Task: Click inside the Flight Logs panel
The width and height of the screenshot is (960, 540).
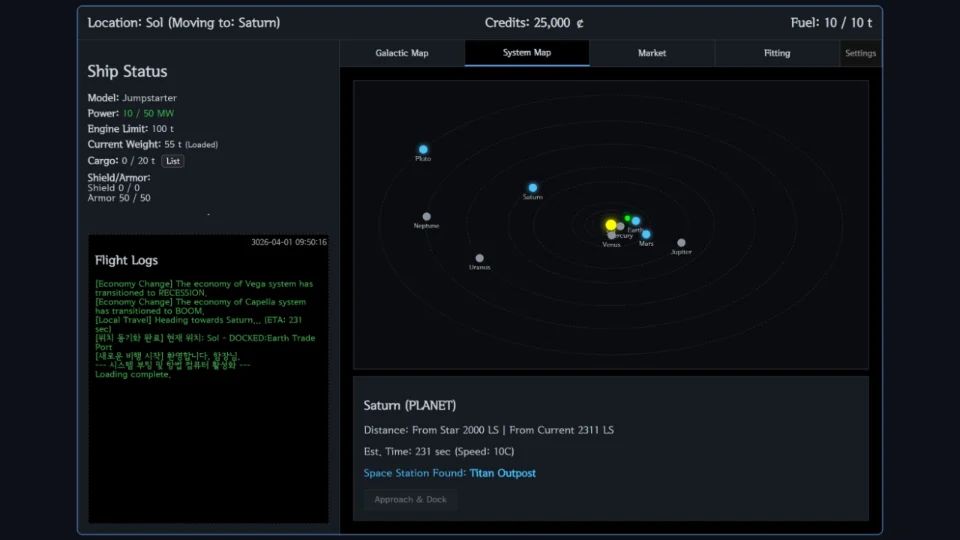Action: pos(208,440)
